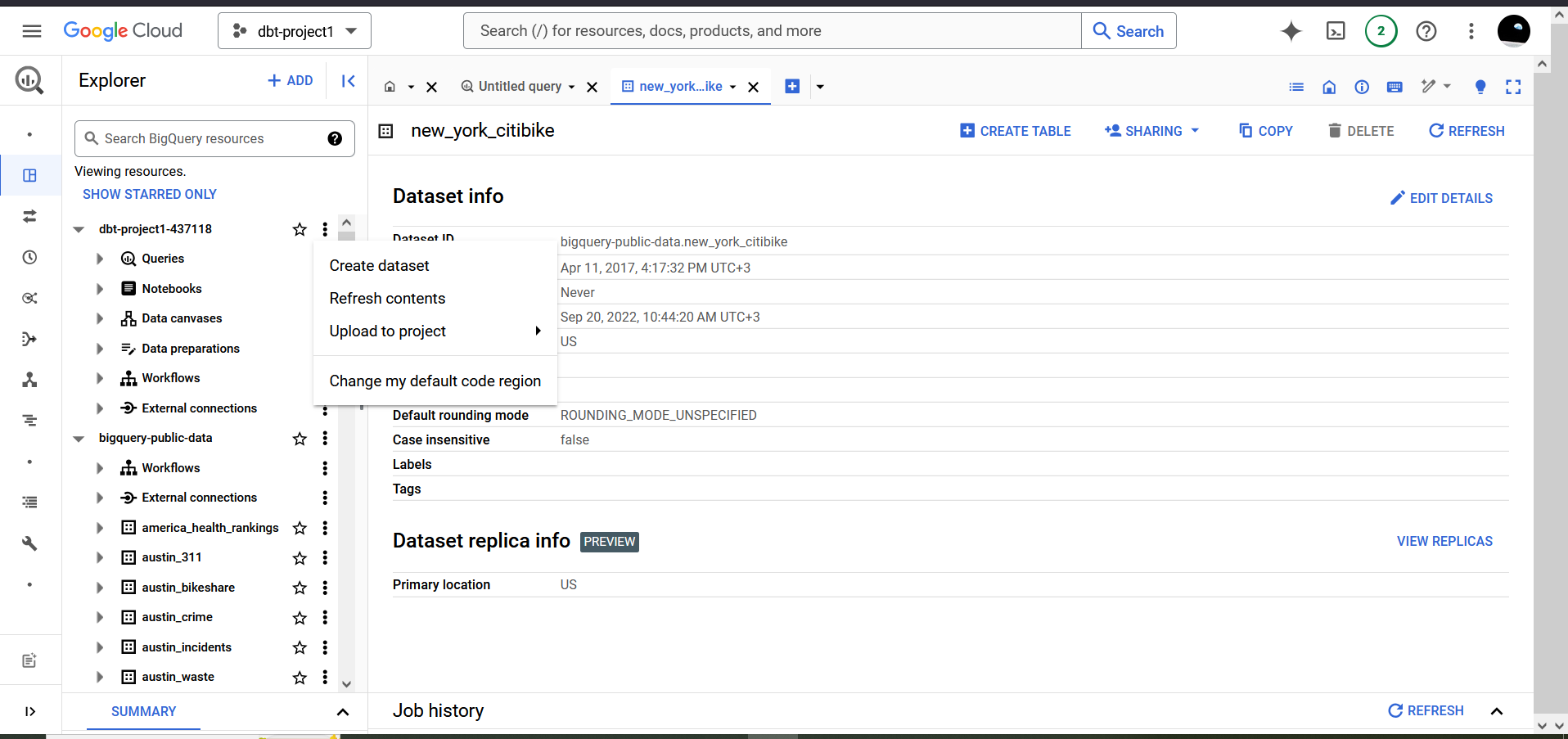Collapse the bigquery-public-data project

79,439
